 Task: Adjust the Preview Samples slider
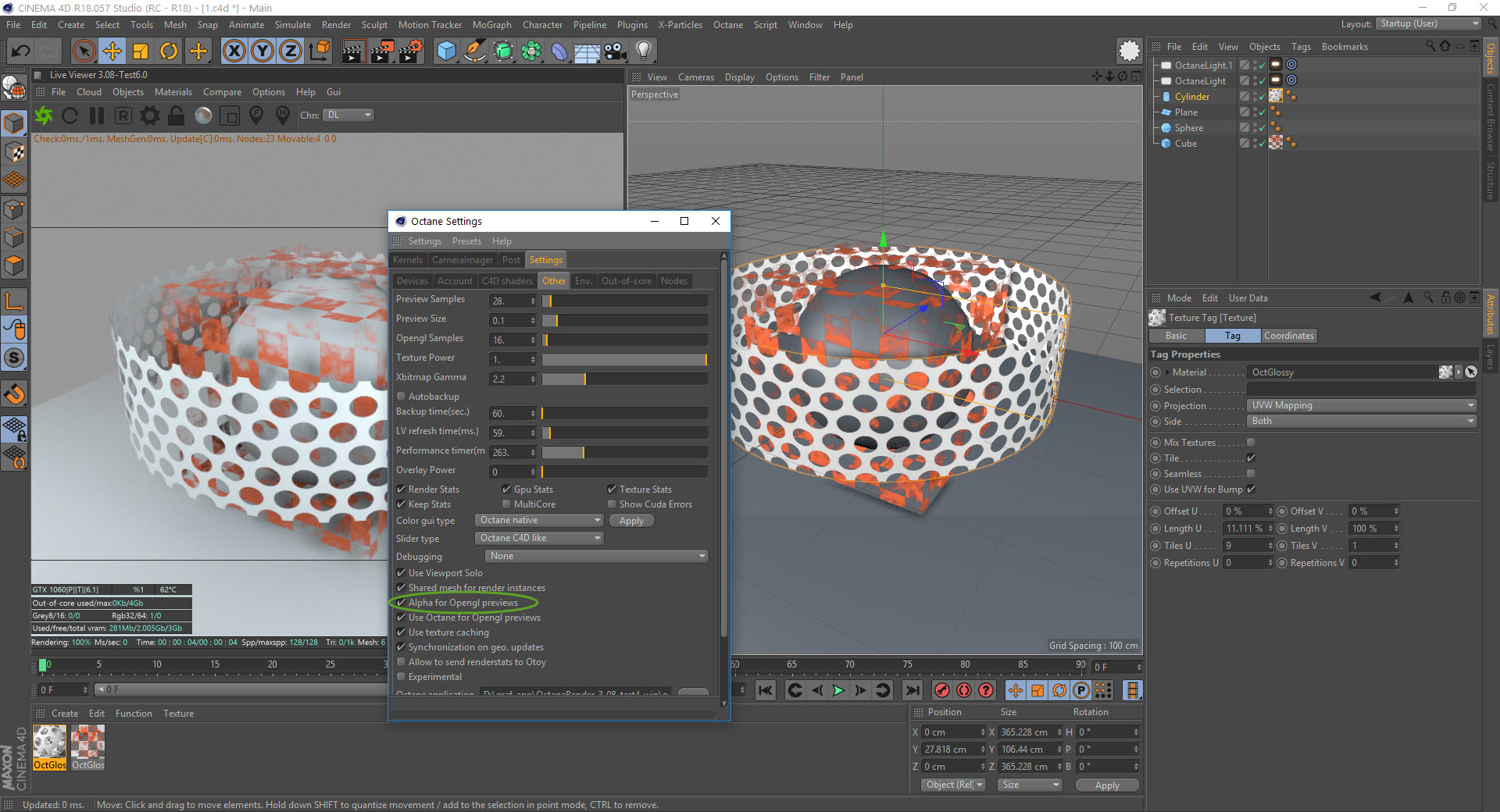625,301
